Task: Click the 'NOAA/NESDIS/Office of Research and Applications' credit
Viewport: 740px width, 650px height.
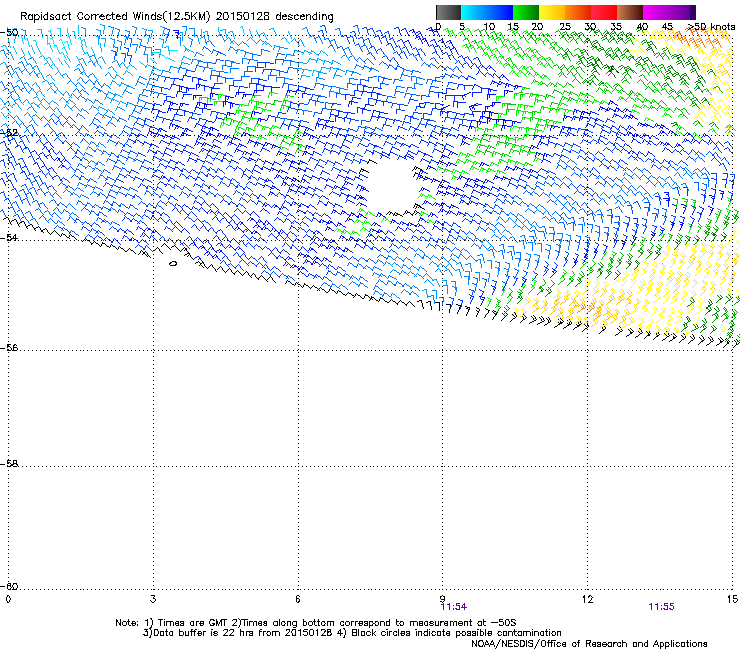Action: (589, 644)
